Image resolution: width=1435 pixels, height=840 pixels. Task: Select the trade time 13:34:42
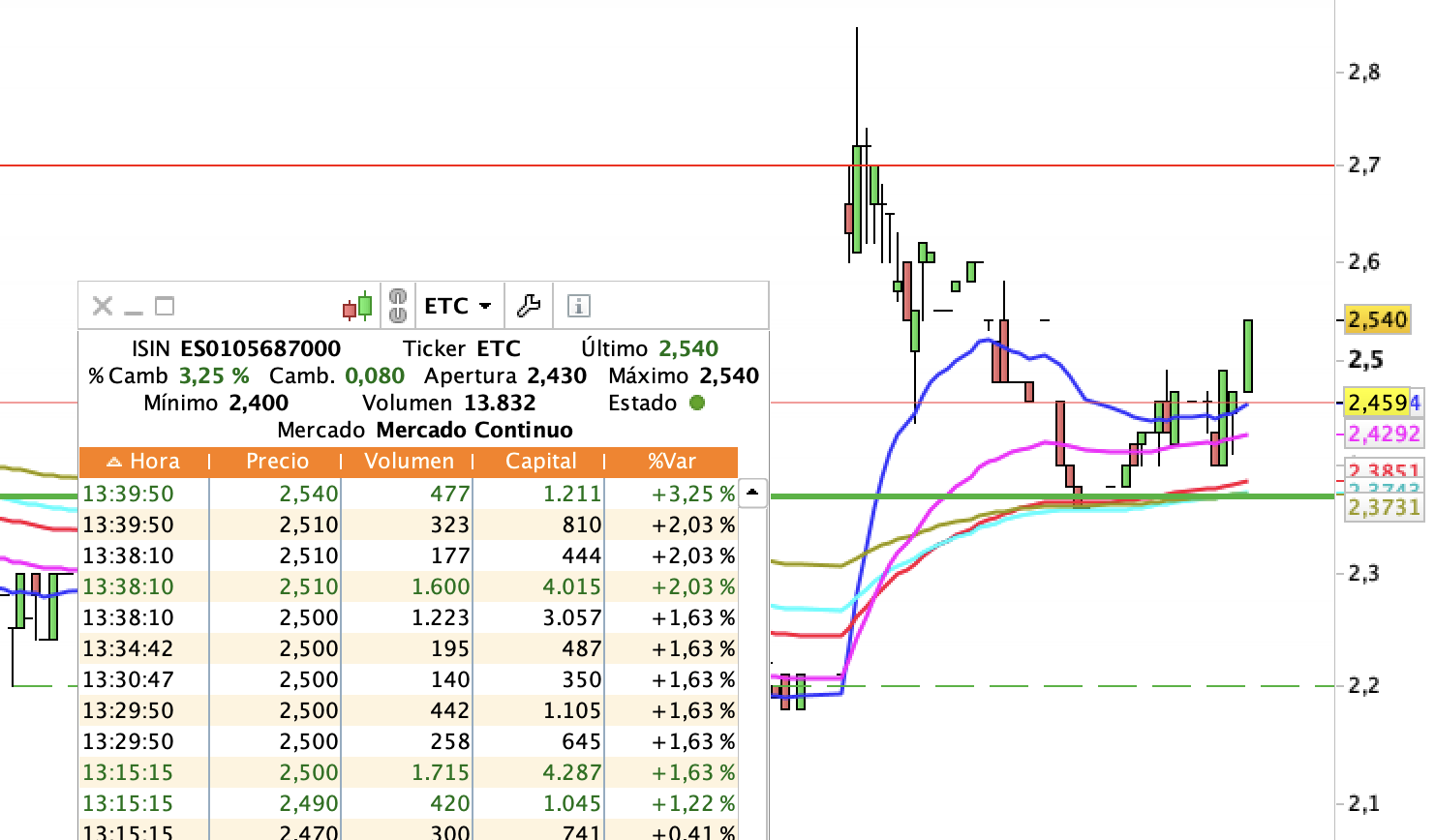(x=128, y=648)
